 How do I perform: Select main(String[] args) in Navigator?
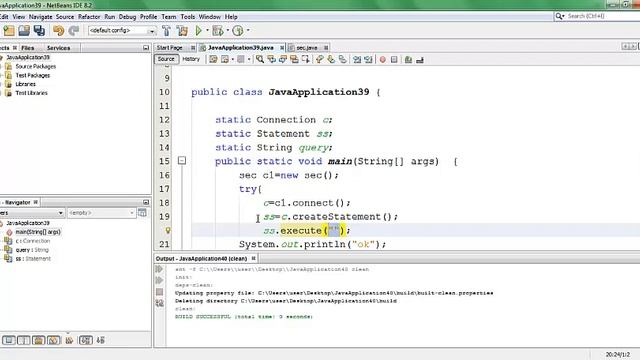click(x=38, y=232)
